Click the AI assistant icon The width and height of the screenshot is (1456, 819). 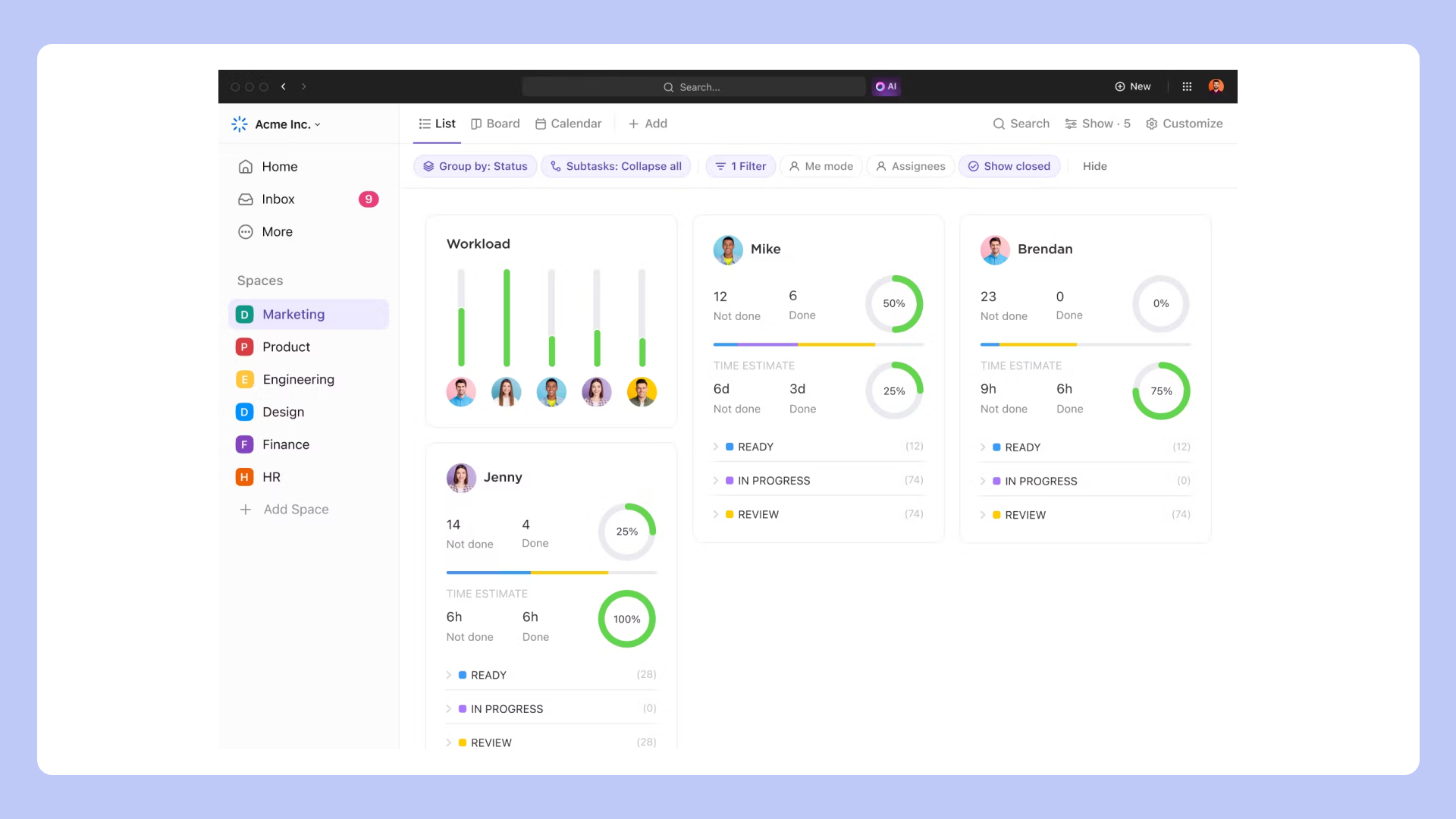pyautogui.click(x=886, y=86)
